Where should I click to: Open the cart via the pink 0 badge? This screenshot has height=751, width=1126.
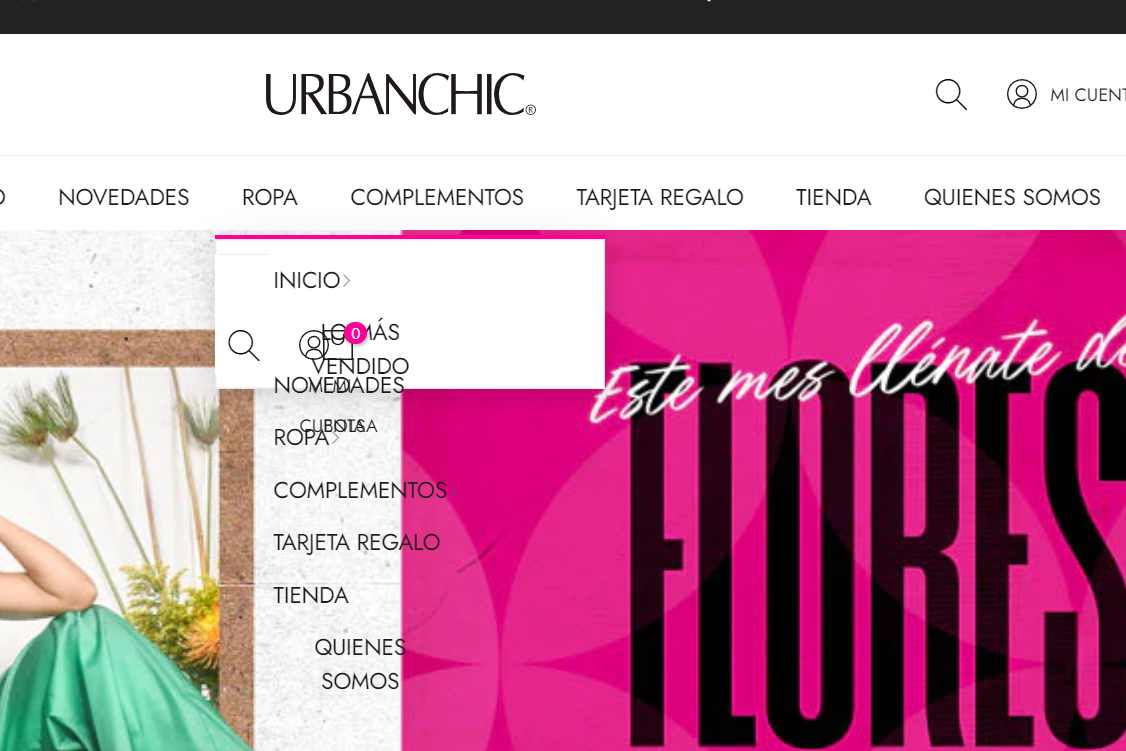click(x=355, y=333)
